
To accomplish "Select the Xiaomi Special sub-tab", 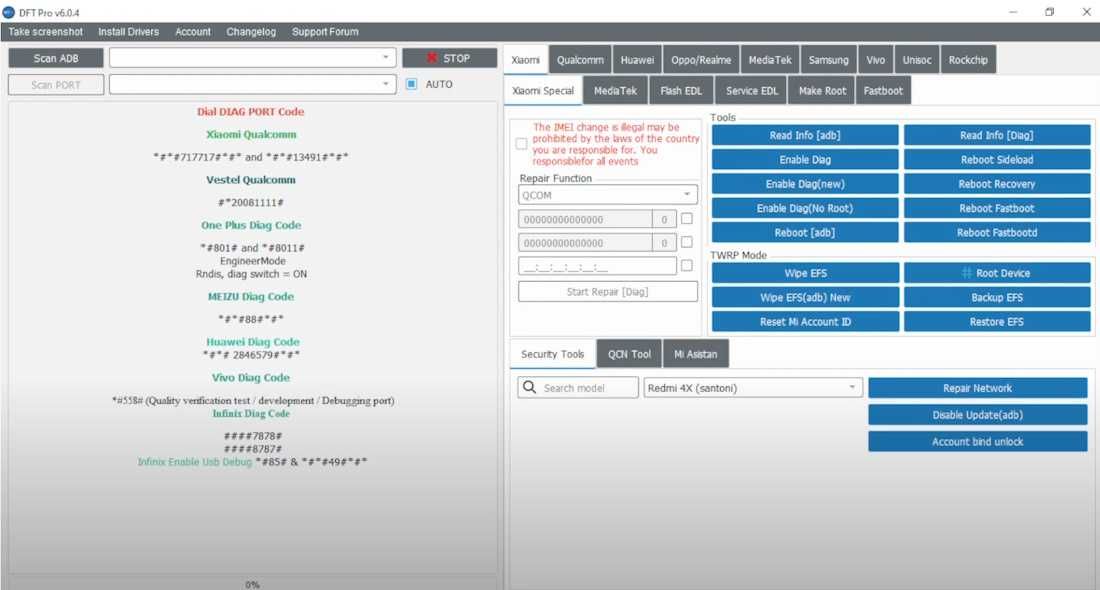I will pos(543,90).
